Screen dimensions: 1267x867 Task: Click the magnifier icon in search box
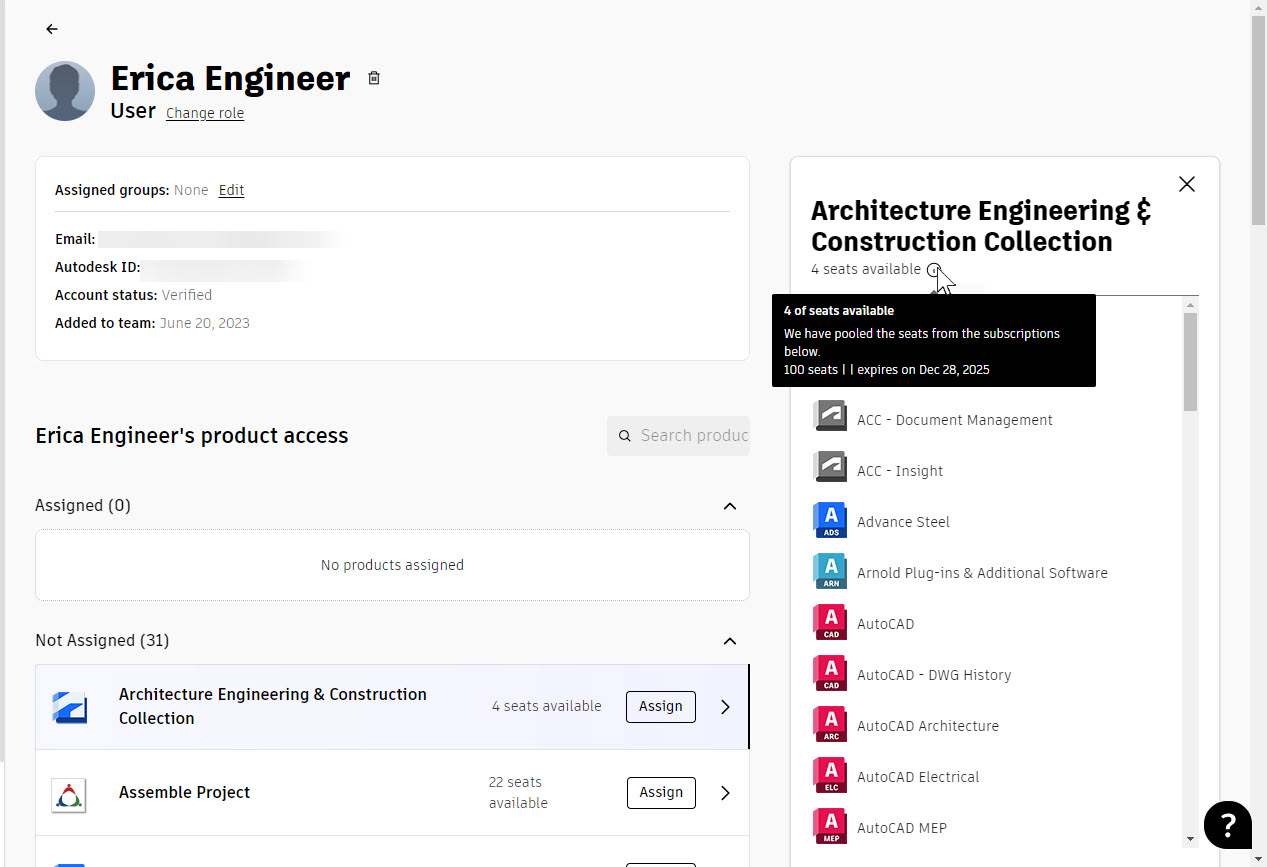(625, 436)
